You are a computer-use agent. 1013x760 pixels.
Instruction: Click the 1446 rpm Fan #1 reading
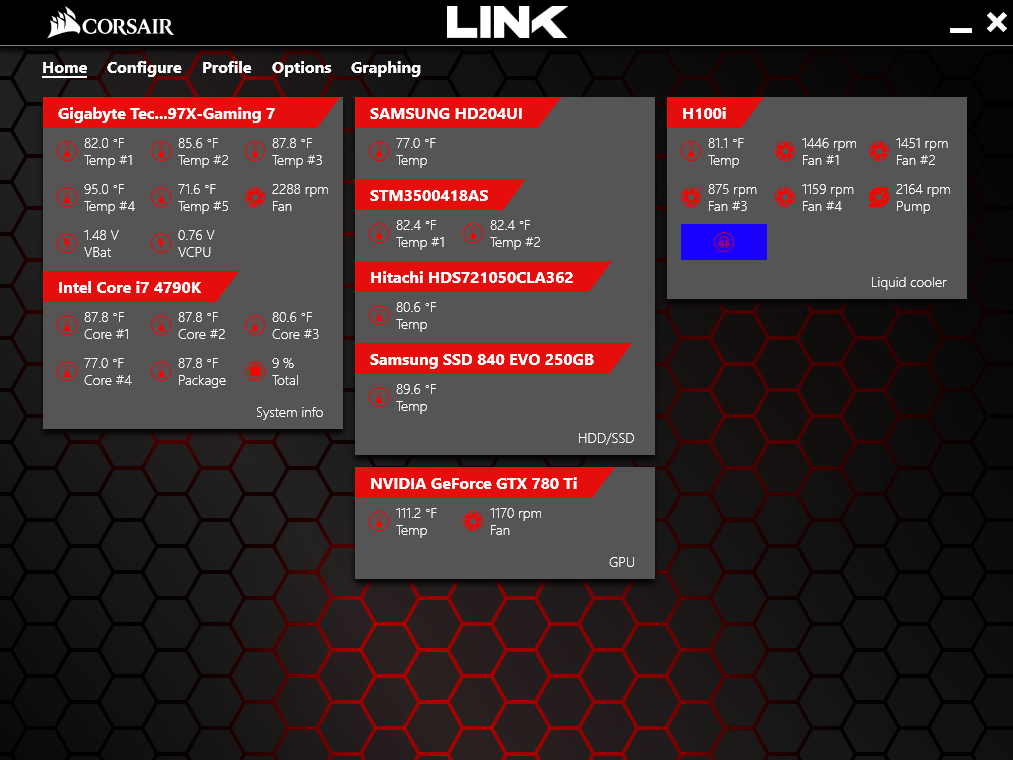click(x=829, y=143)
